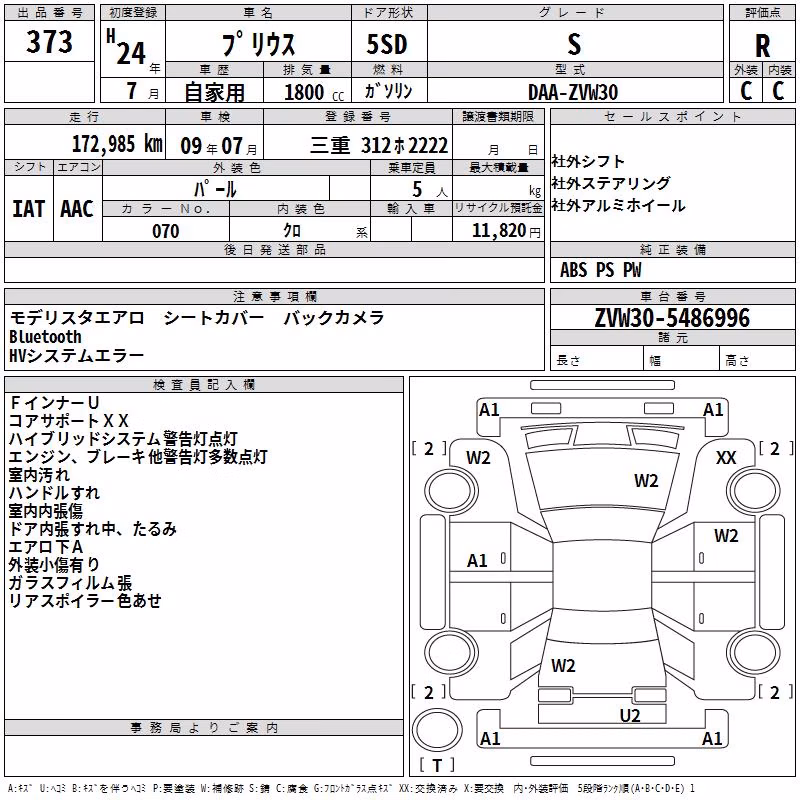Click the 高さ dimension field

click(757, 359)
